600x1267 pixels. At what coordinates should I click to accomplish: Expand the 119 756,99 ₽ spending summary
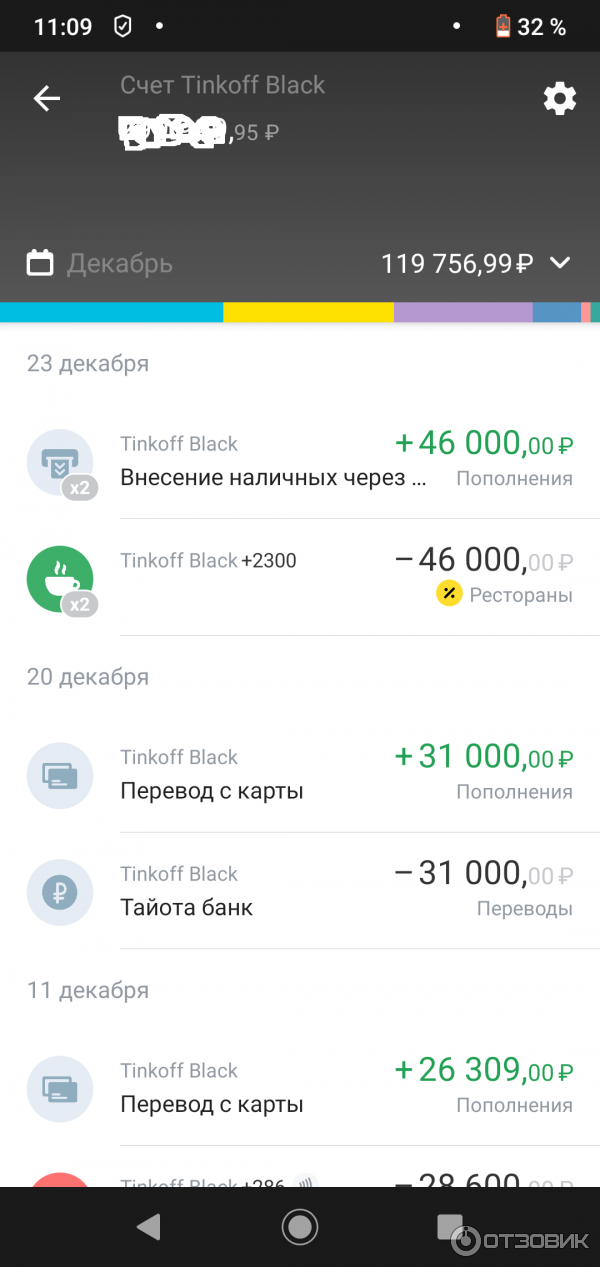456,264
